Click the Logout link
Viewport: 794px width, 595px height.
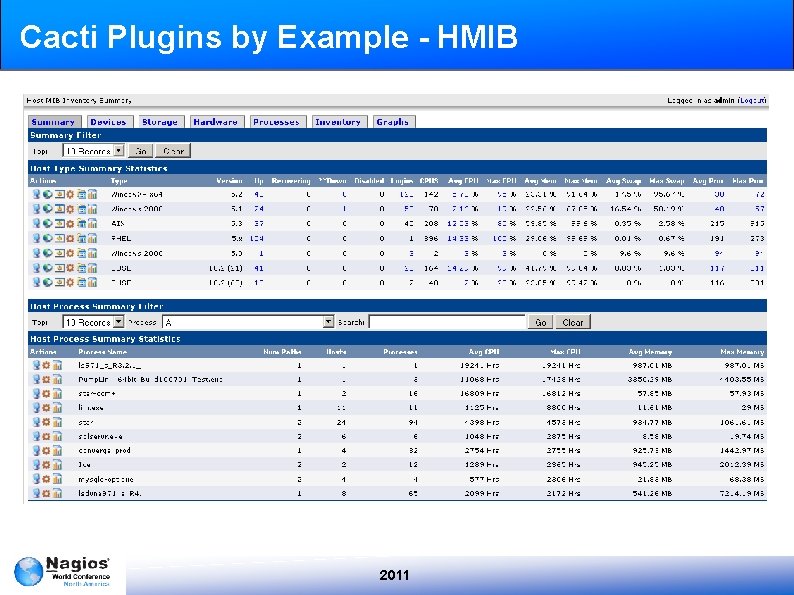point(752,100)
